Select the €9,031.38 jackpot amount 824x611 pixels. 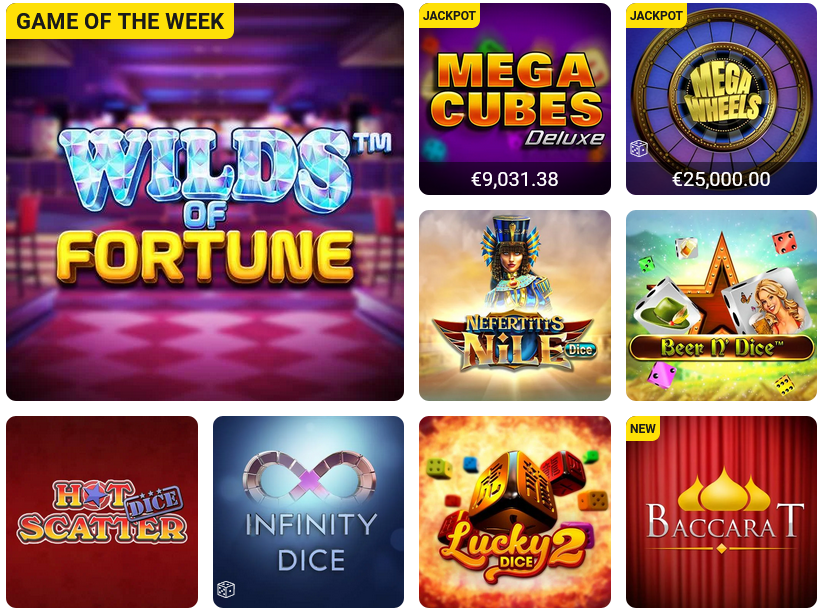[x=514, y=179]
